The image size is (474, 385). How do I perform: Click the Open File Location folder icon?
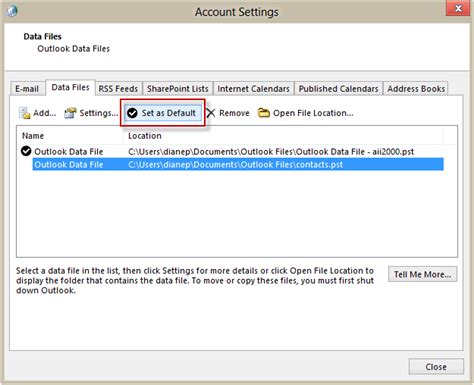pos(264,113)
